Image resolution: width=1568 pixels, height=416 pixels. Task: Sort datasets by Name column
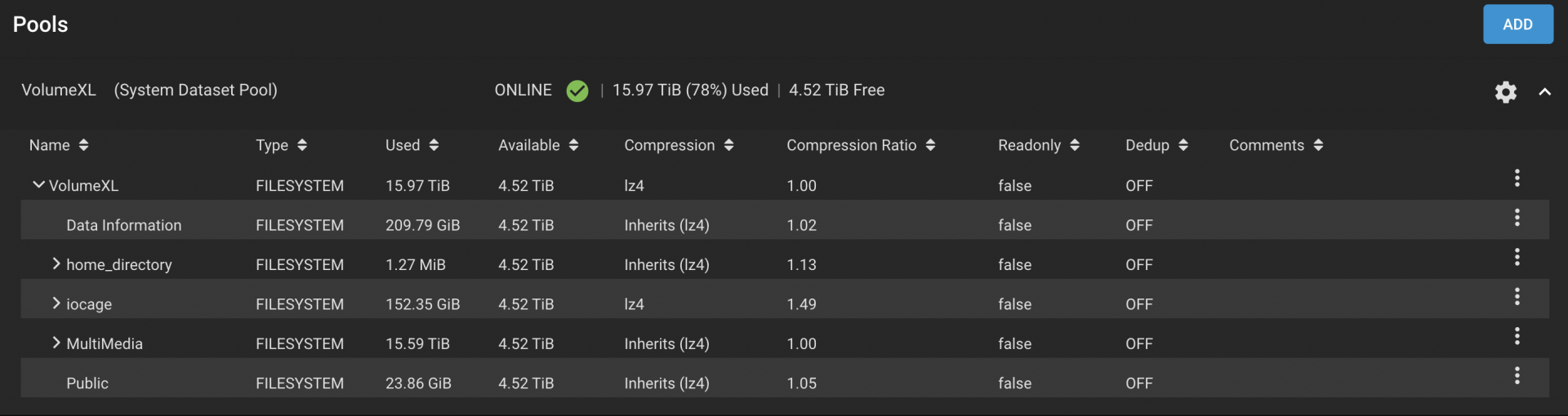click(59, 145)
